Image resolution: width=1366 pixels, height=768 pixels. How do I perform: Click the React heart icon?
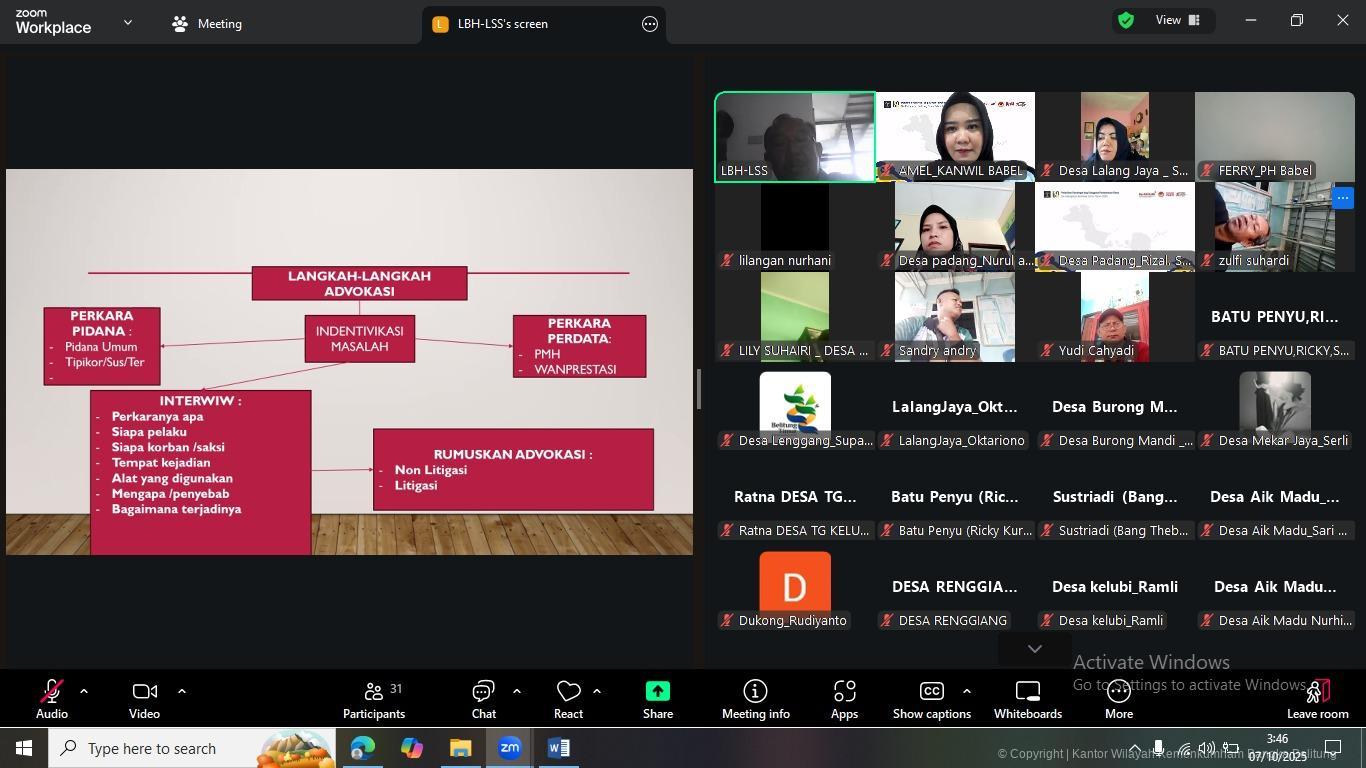568,700
